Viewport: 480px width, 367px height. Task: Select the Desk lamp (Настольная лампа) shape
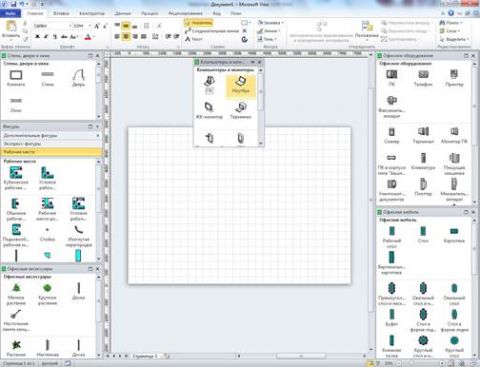(x=16, y=321)
